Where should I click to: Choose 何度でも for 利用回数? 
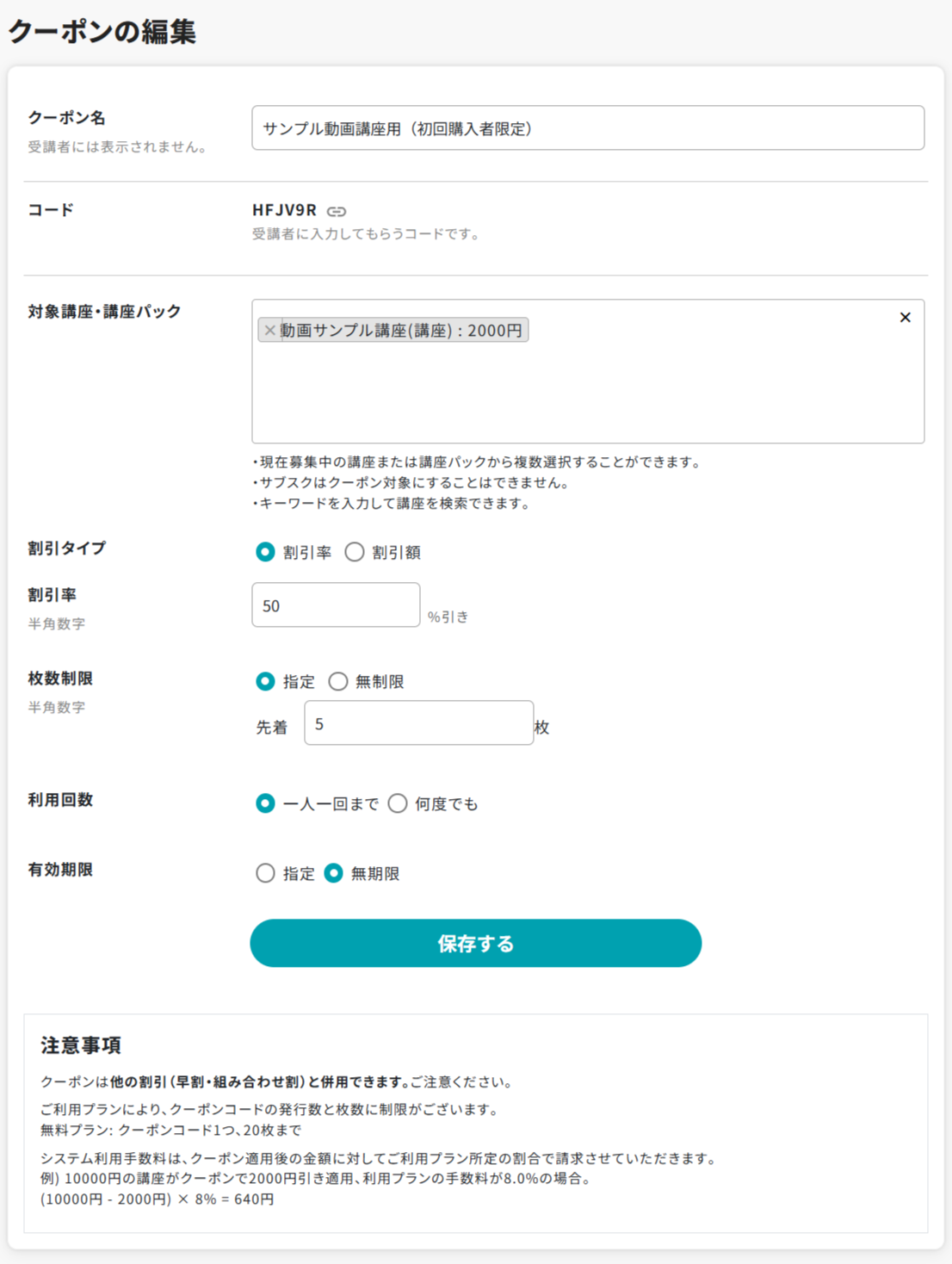point(398,803)
